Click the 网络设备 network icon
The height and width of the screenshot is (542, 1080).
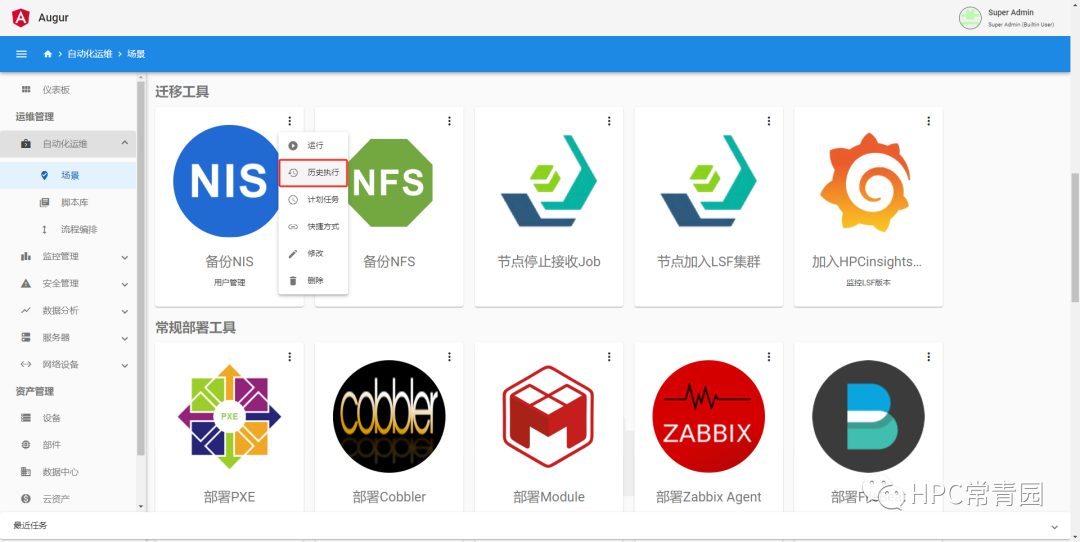(x=26, y=364)
